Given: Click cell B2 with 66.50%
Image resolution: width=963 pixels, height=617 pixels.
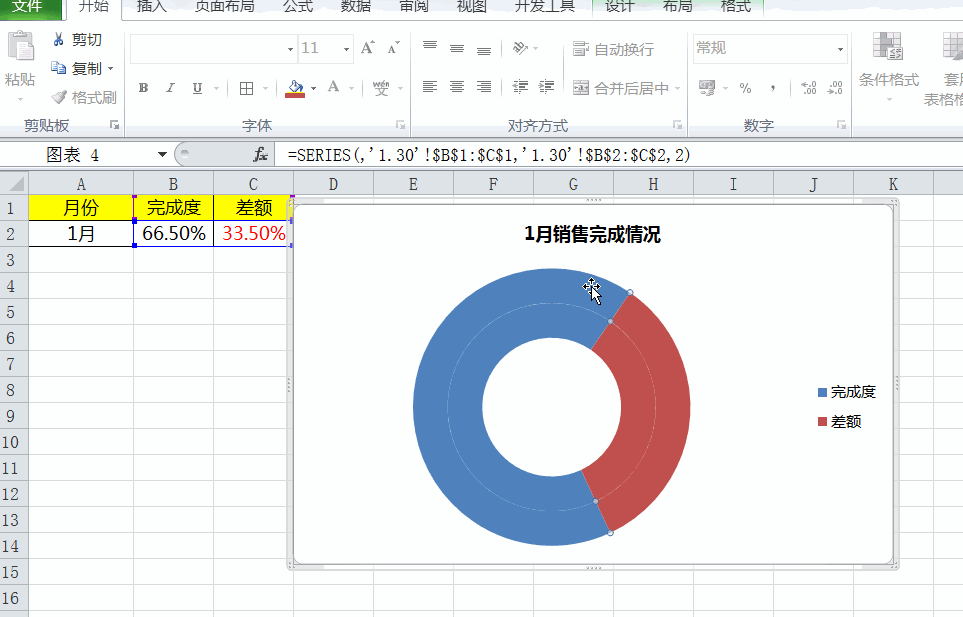Looking at the screenshot, I should click(x=173, y=234).
